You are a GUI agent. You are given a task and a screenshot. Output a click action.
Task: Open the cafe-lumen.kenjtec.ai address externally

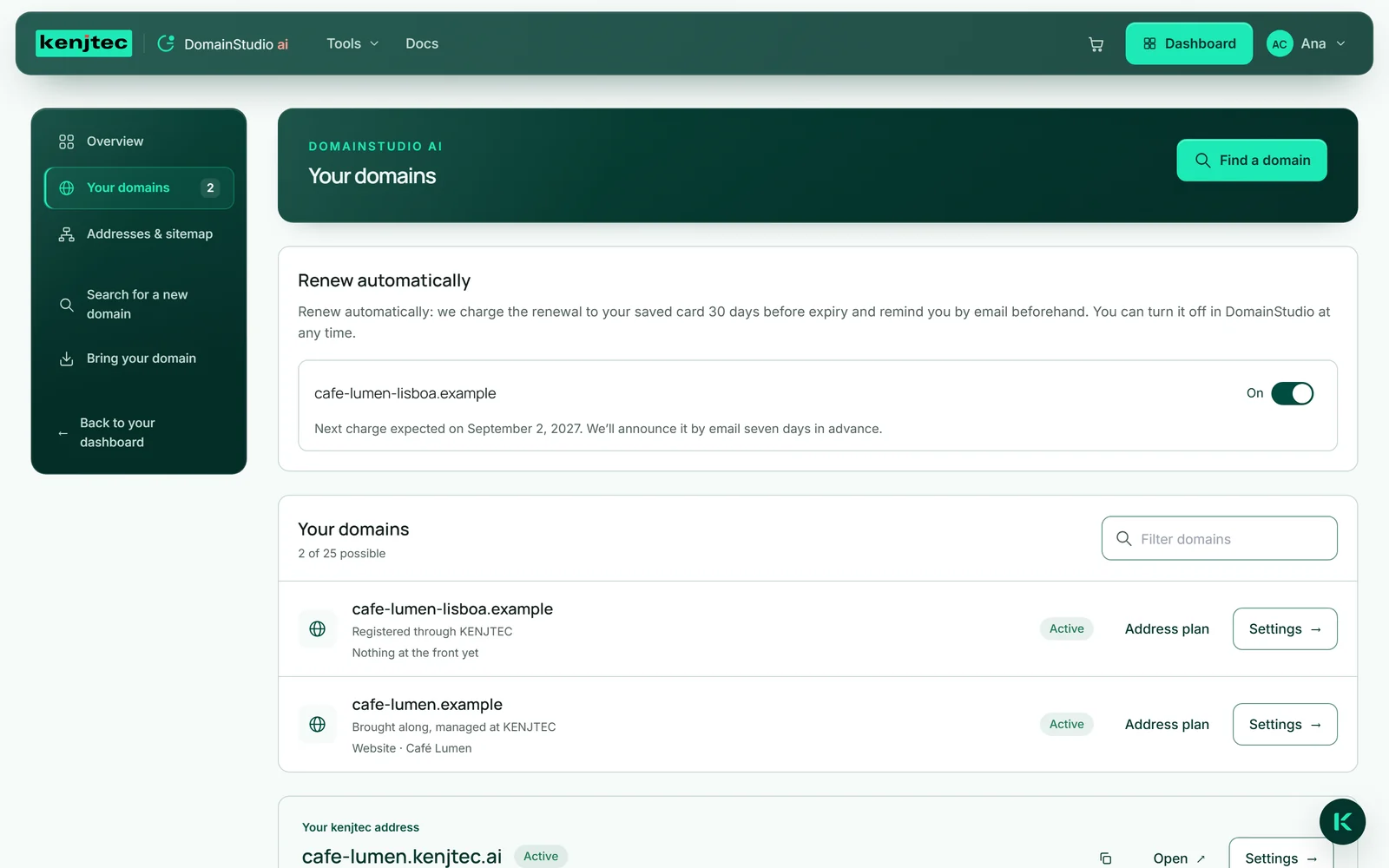pos(1179,858)
